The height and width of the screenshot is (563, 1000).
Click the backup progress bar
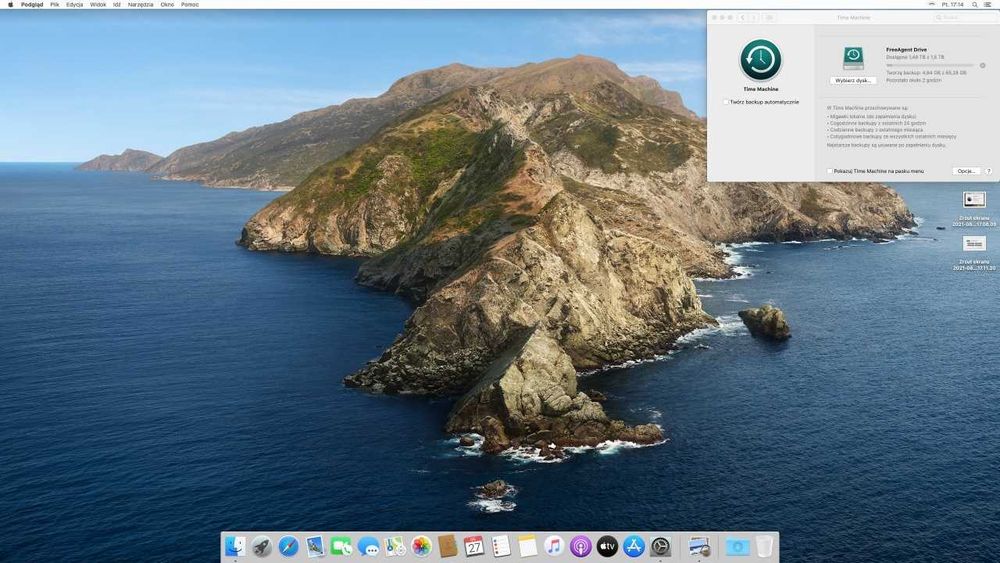(930, 65)
